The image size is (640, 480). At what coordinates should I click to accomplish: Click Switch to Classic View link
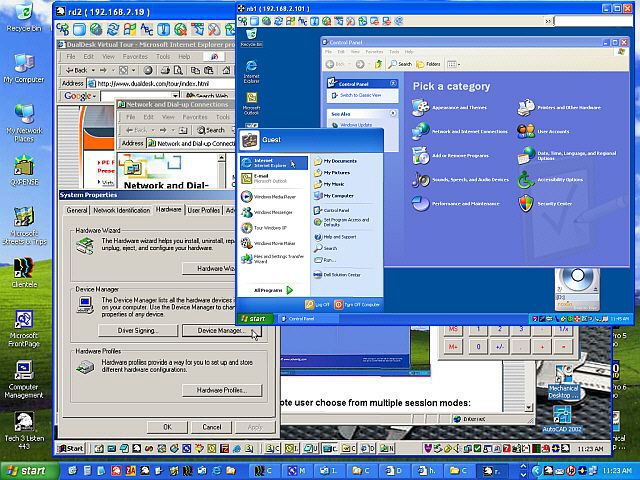[x=362, y=95]
